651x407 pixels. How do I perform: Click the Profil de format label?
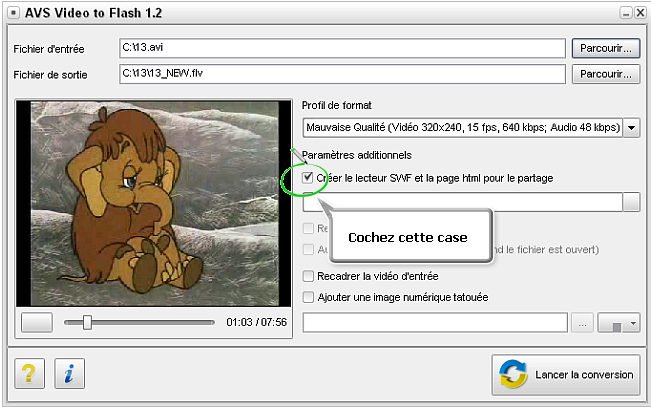tap(336, 105)
